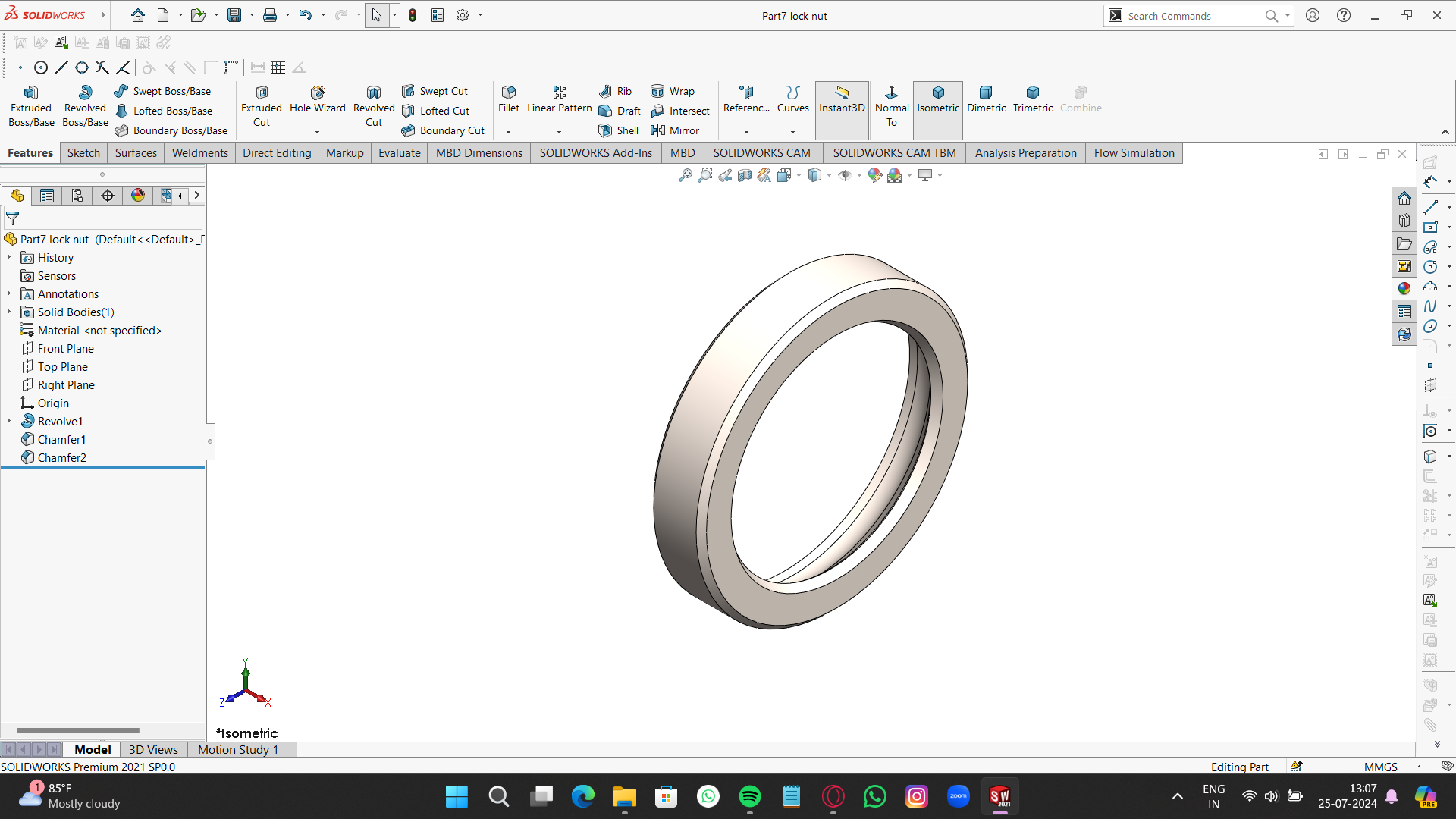The width and height of the screenshot is (1456, 819).
Task: Click the Search Commands input field
Action: 1194,16
